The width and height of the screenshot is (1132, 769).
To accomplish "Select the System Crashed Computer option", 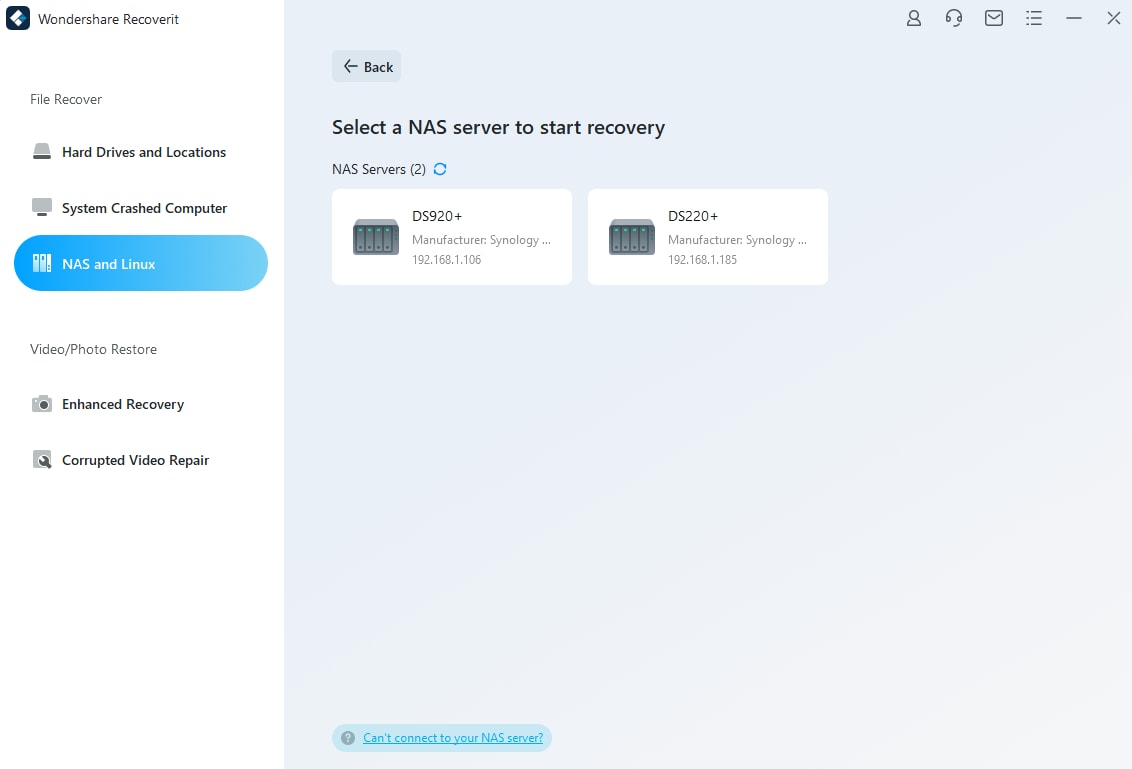I will 143,208.
